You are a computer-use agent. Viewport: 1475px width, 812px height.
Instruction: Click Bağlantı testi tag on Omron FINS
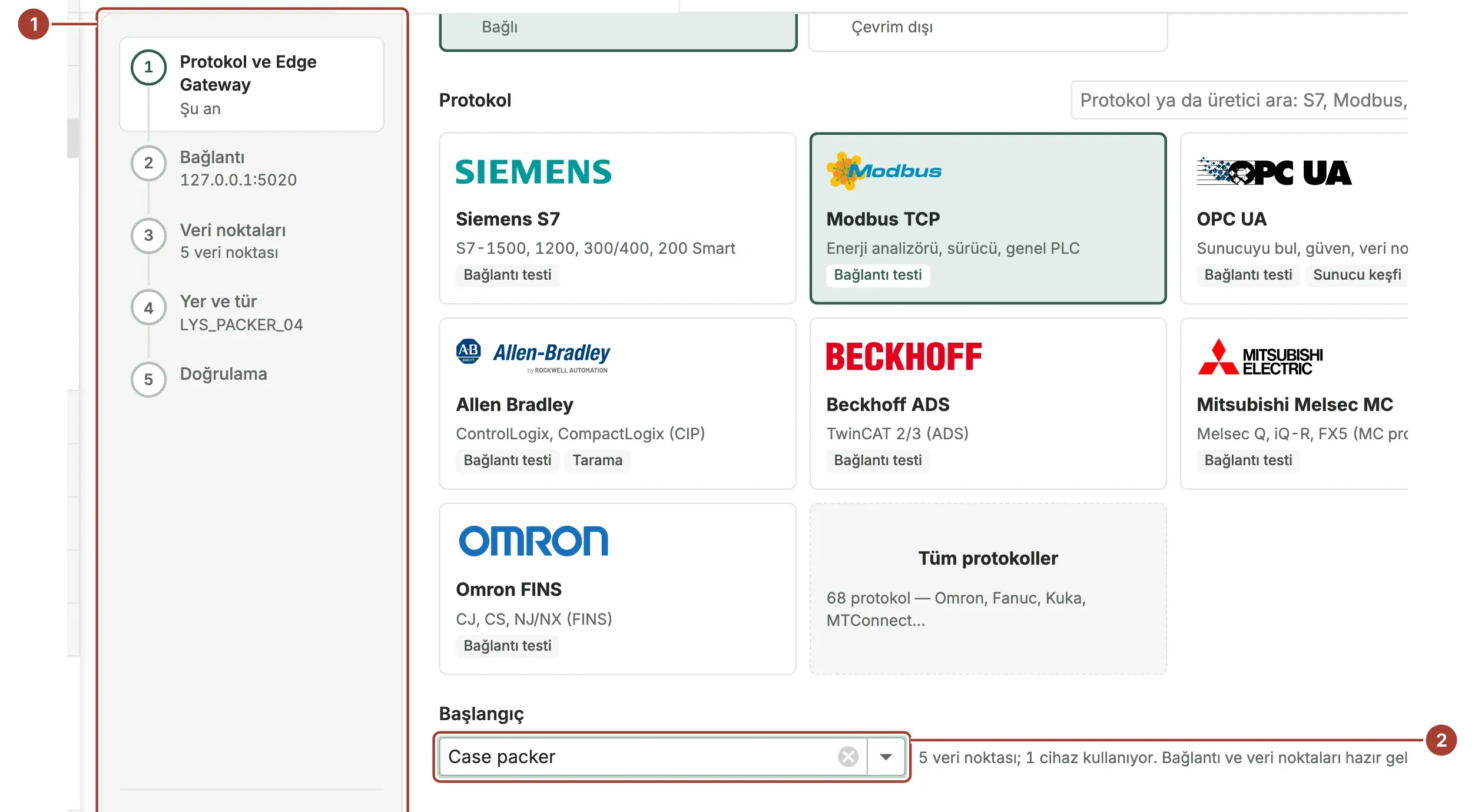click(507, 645)
